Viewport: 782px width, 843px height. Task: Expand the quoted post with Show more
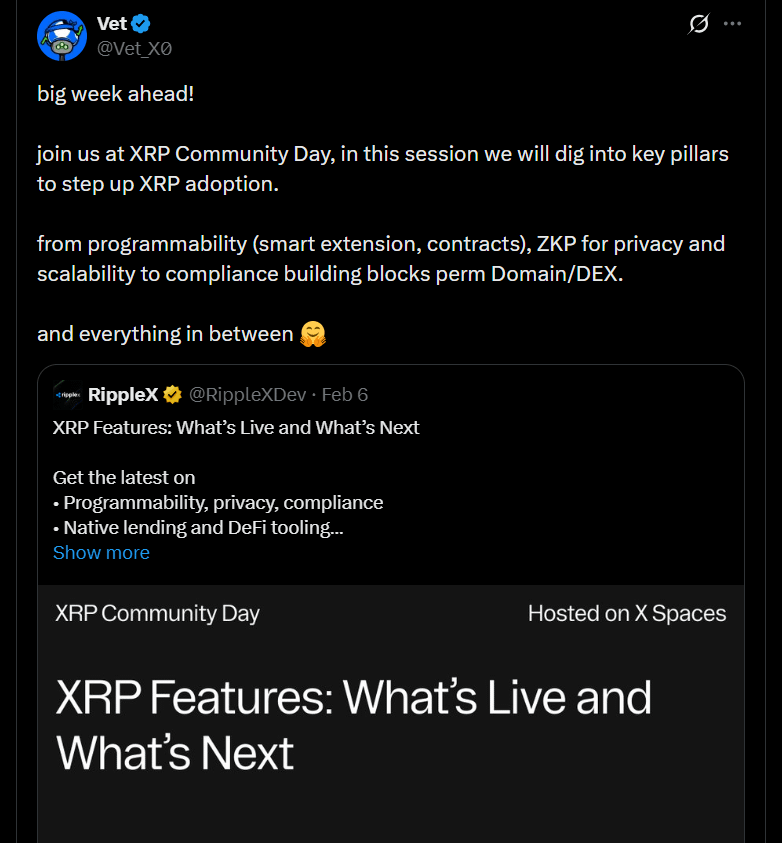coord(101,553)
